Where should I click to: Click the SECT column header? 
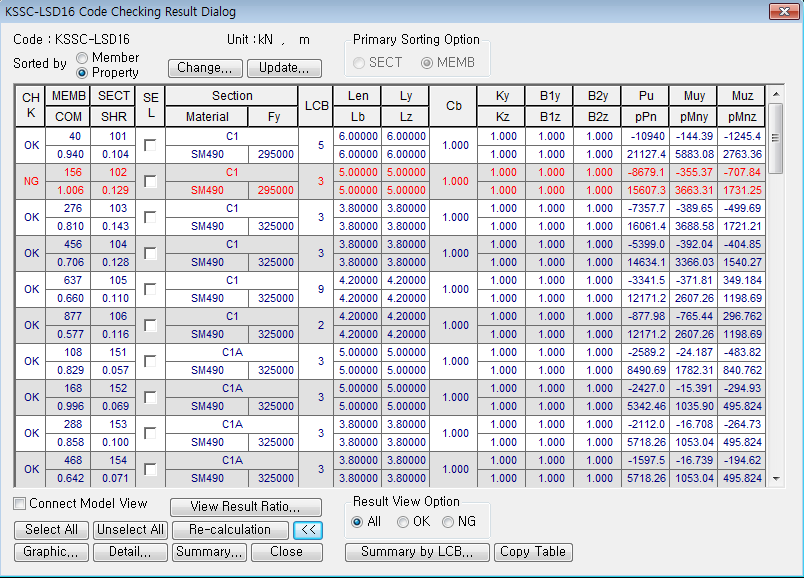pos(113,96)
